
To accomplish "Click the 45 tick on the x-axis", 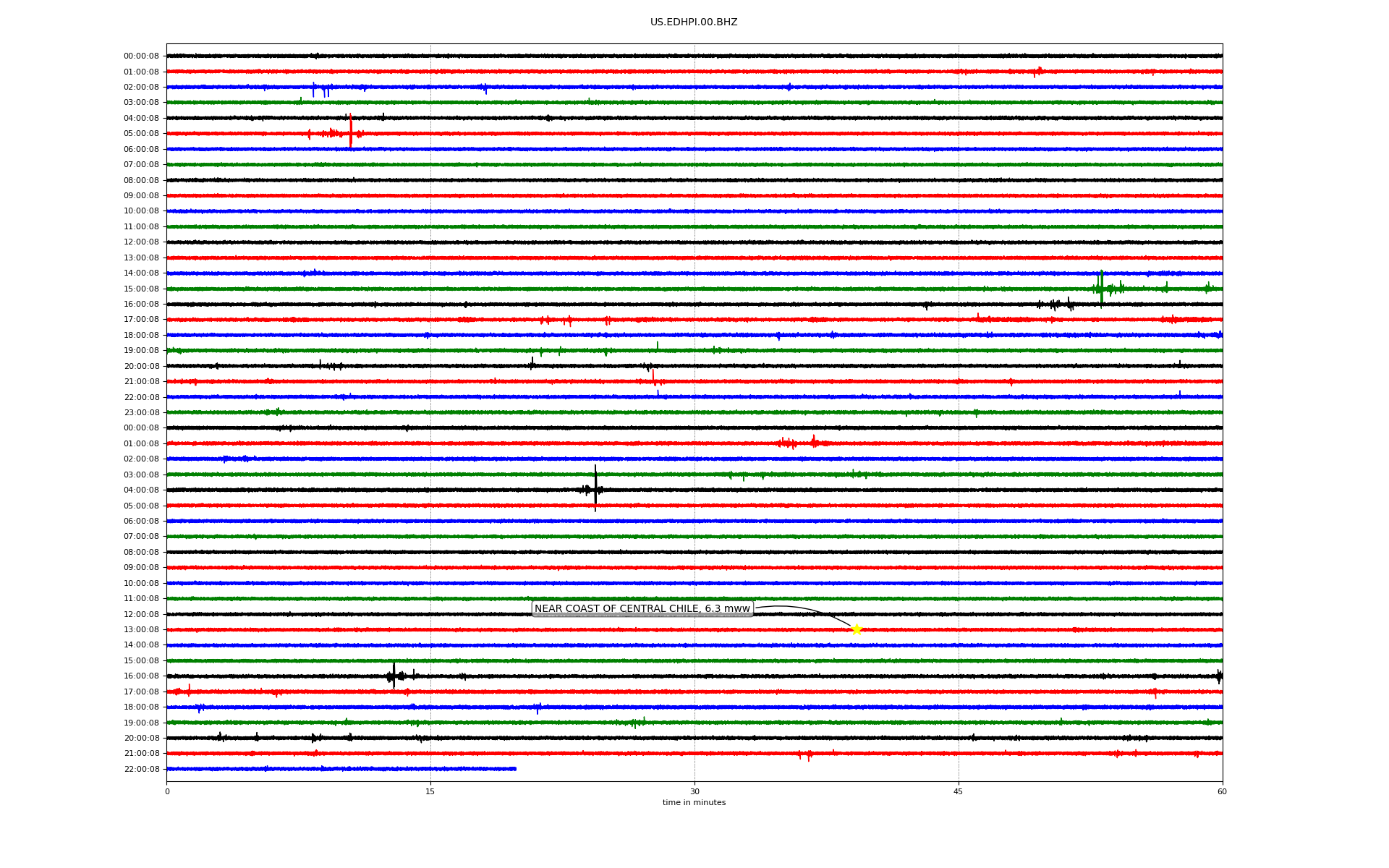I will (959, 792).
